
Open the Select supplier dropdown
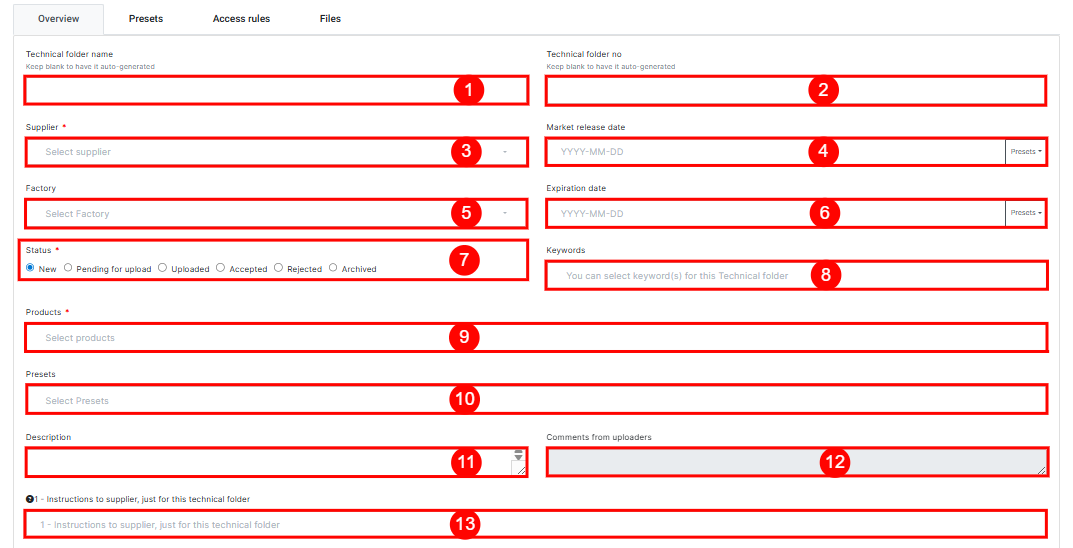click(250, 152)
